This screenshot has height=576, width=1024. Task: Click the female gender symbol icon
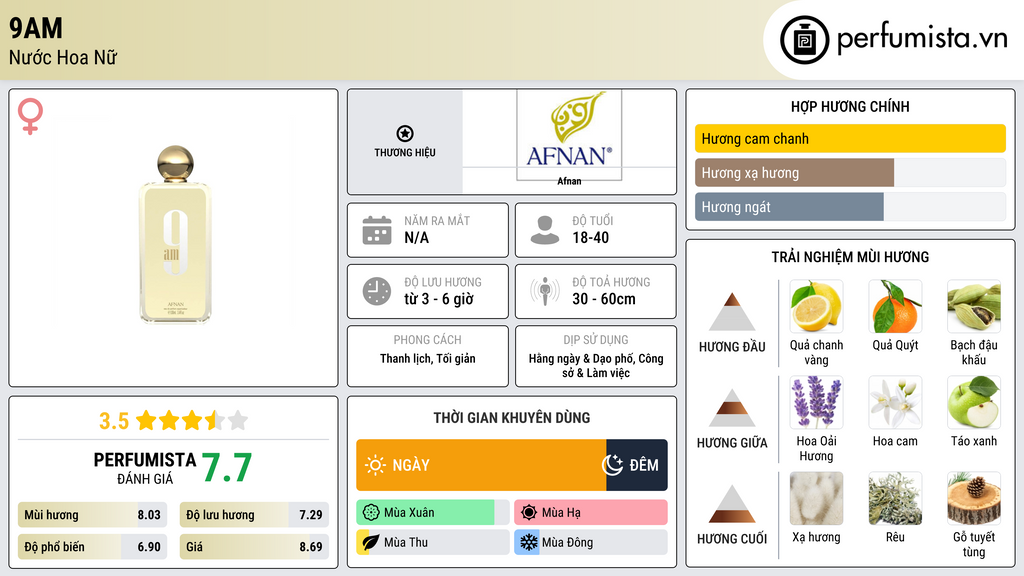[31, 117]
